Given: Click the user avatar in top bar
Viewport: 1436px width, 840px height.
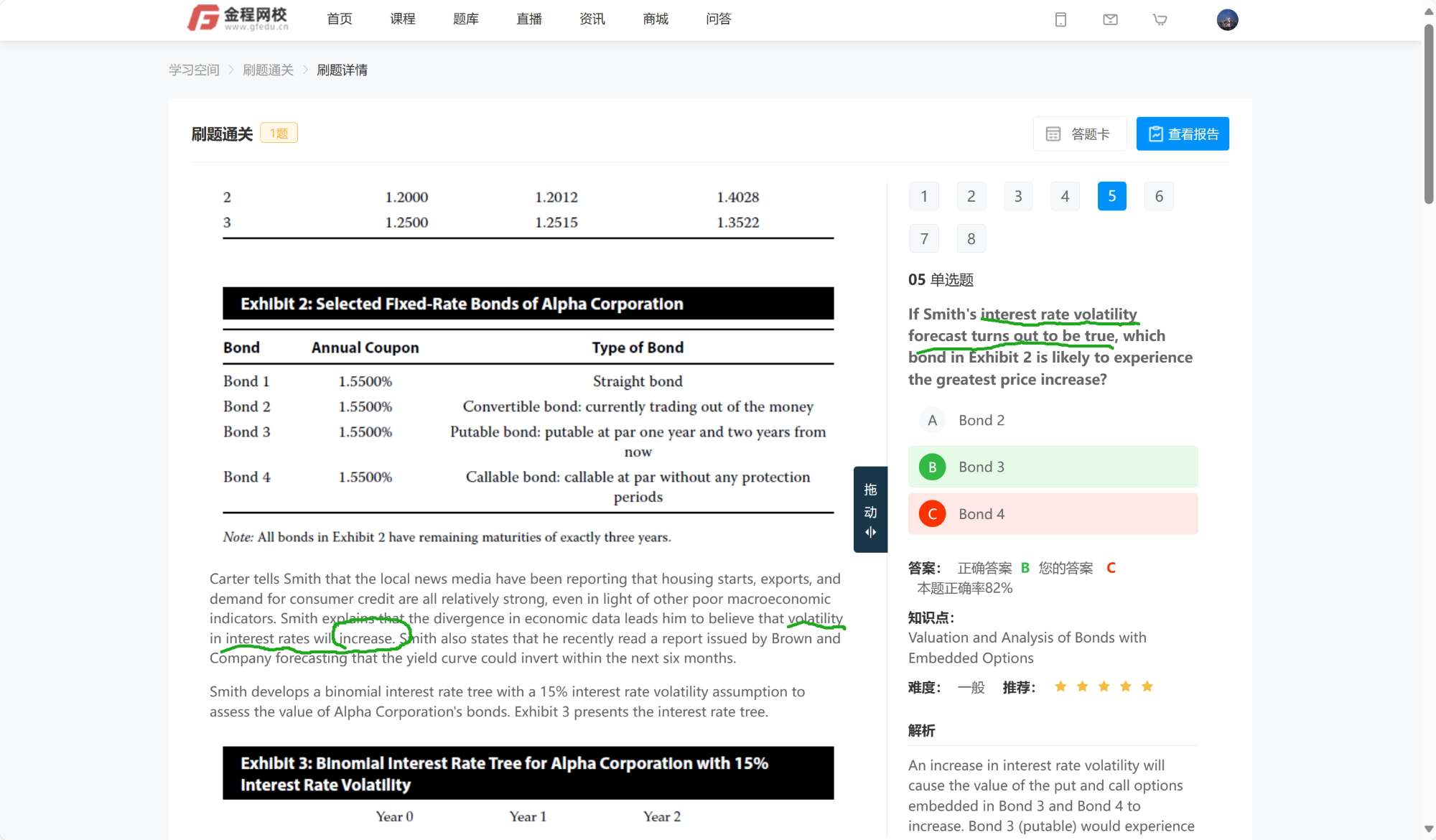Looking at the screenshot, I should point(1227,20).
